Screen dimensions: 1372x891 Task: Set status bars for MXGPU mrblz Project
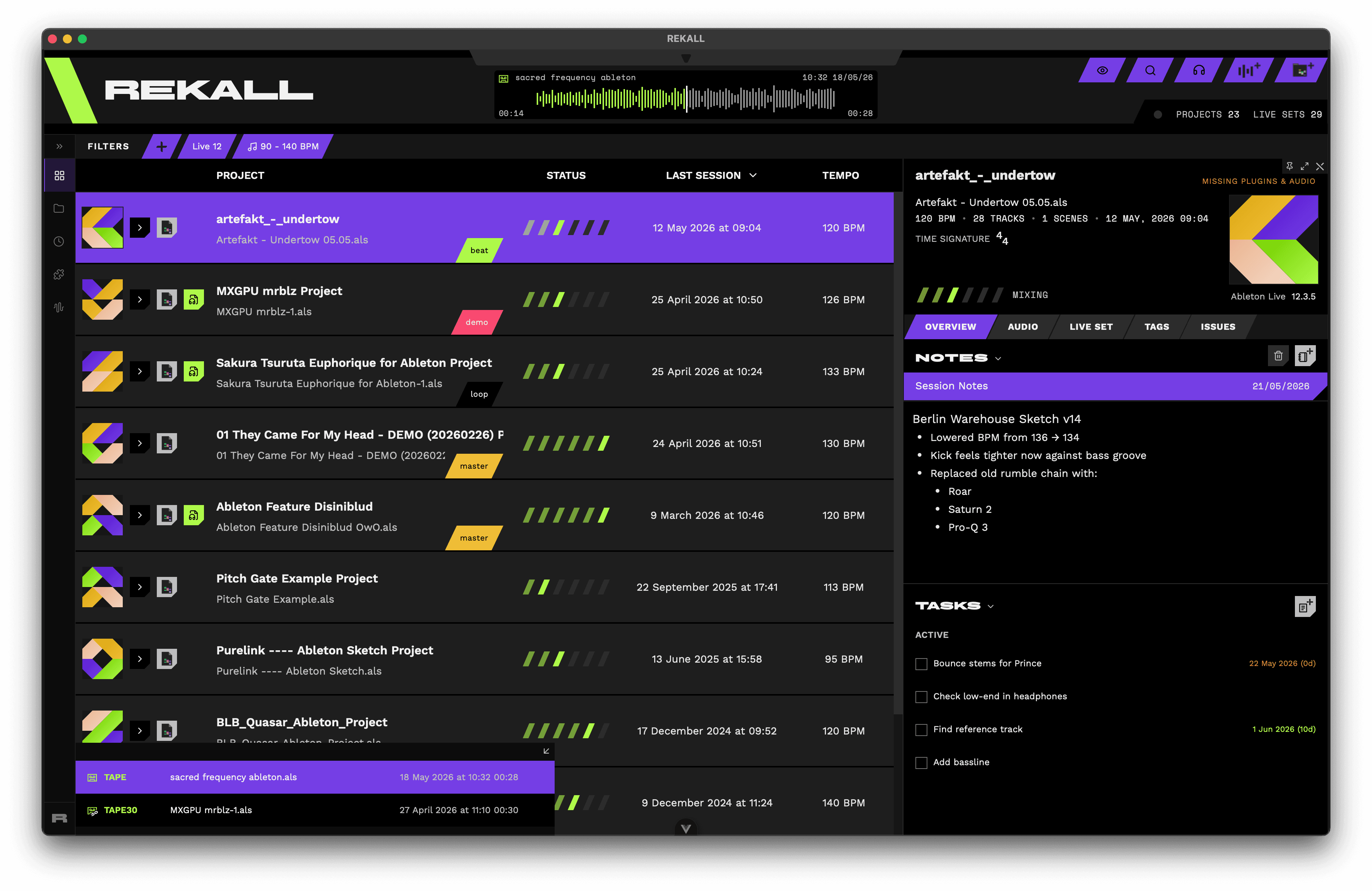point(565,300)
